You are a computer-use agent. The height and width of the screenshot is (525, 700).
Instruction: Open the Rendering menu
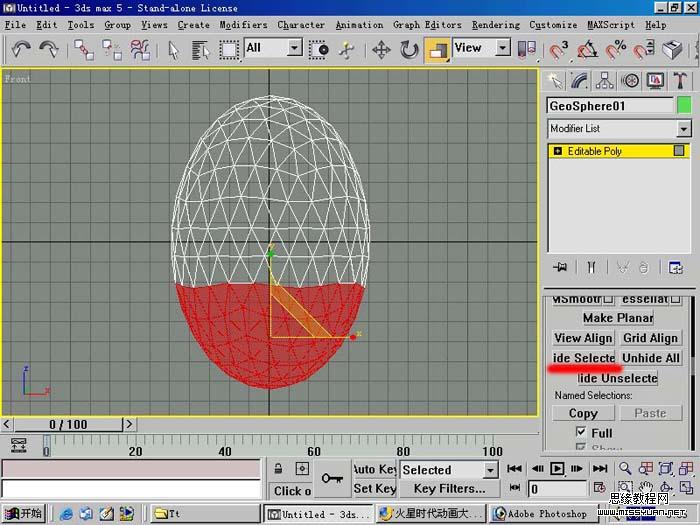tap(496, 25)
